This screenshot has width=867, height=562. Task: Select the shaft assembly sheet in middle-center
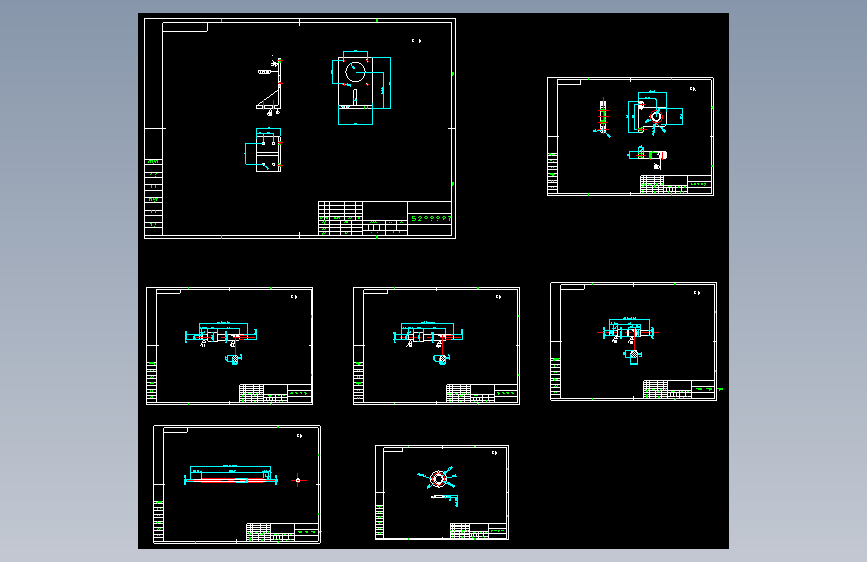point(436,346)
